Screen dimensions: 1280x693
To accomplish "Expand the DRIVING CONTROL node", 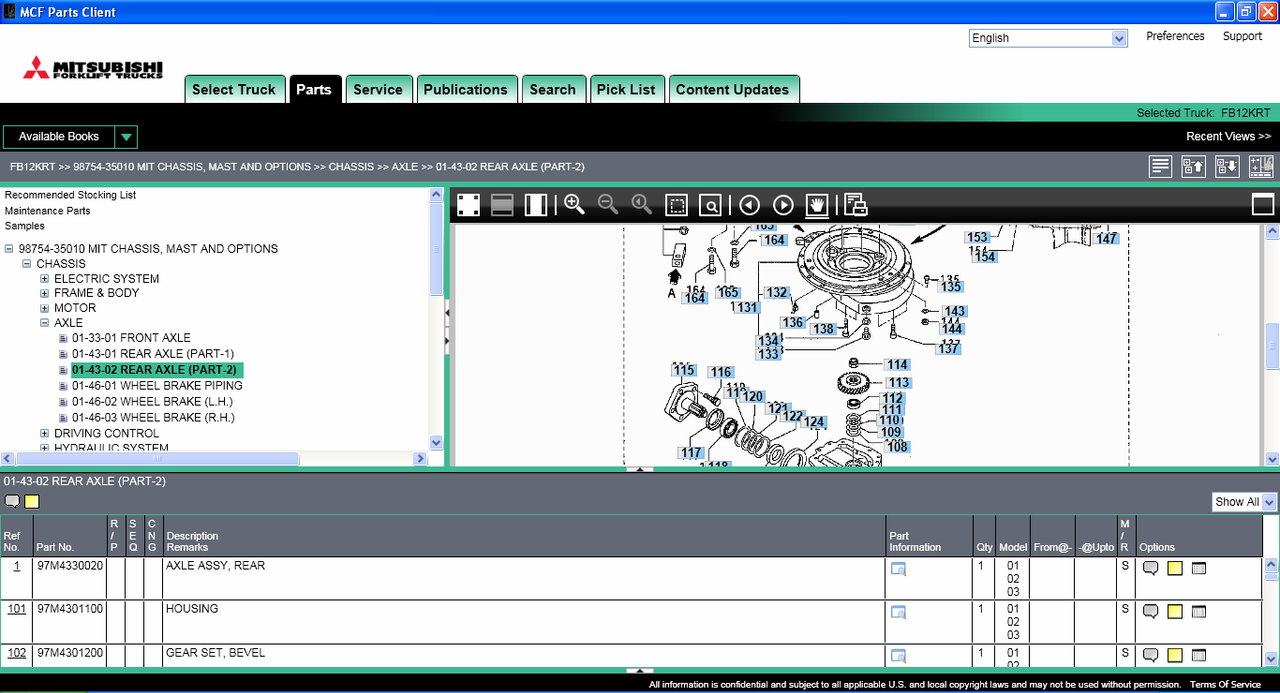I will point(45,434).
